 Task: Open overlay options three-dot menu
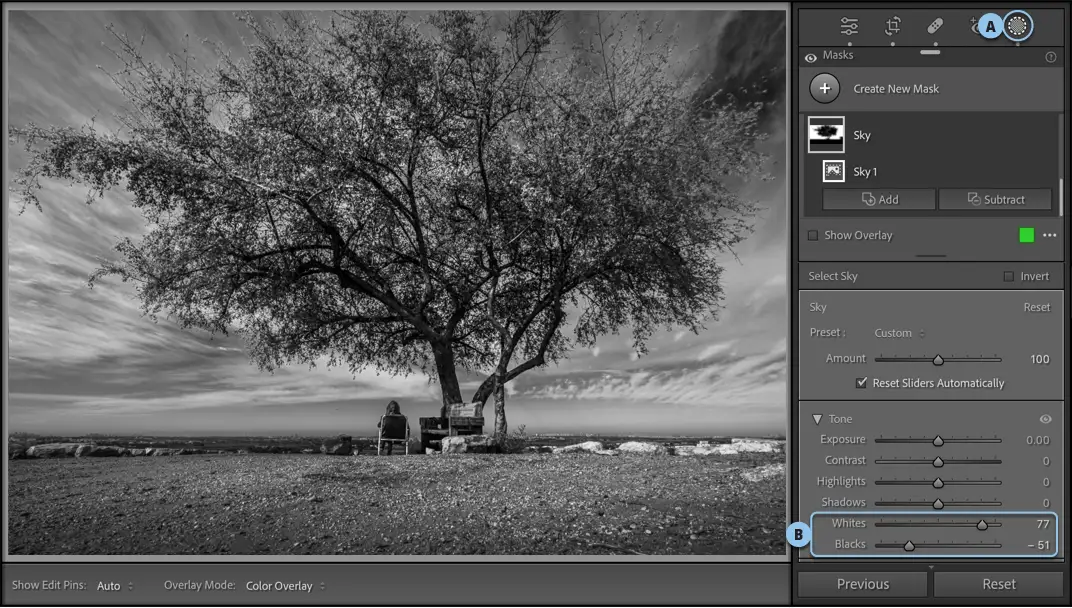tap(1049, 235)
